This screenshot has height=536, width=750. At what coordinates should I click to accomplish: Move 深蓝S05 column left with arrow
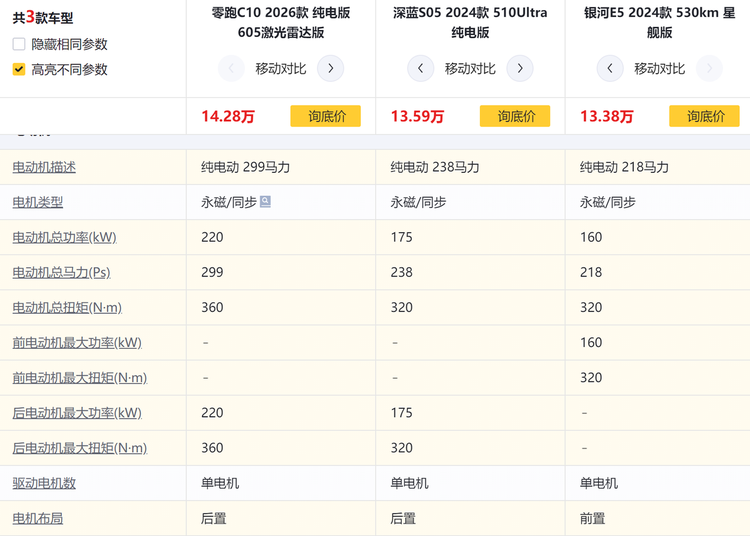point(420,69)
